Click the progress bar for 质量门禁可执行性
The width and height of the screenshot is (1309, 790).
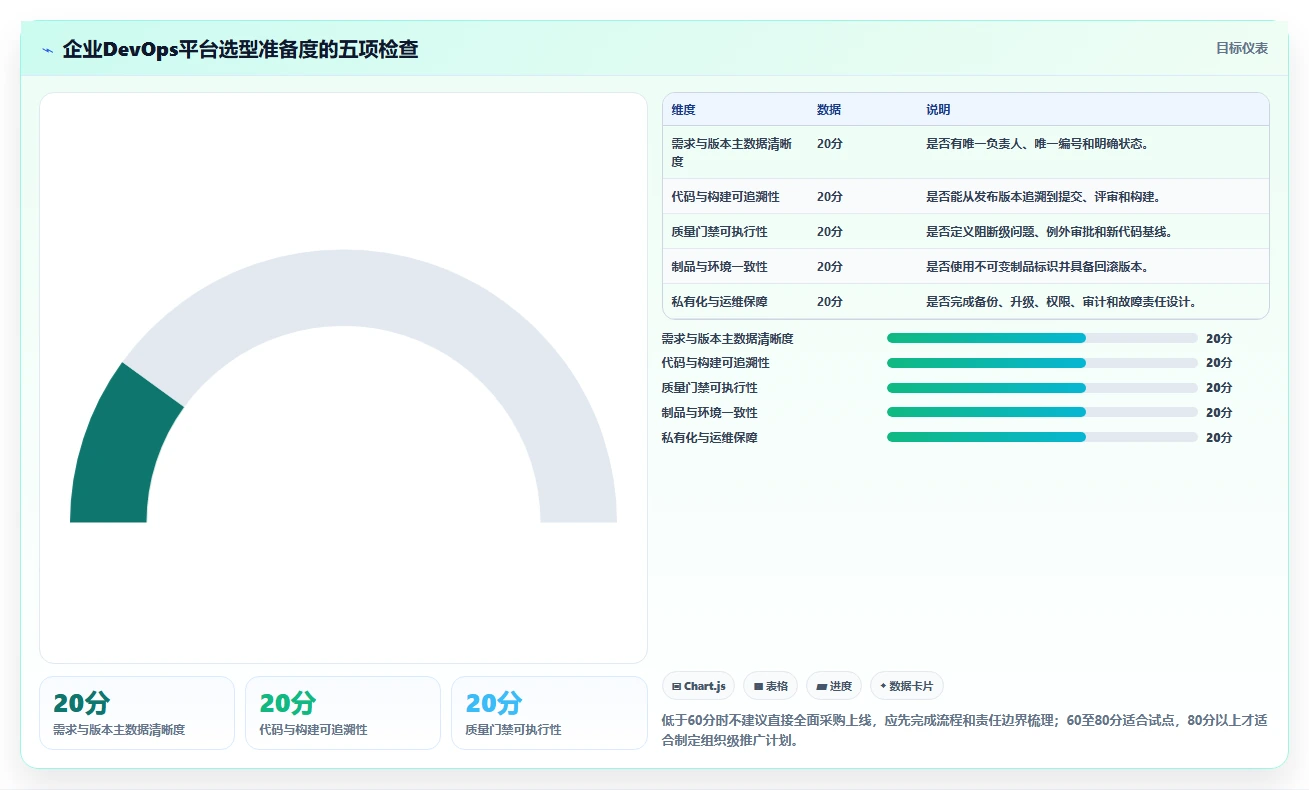tap(1042, 388)
